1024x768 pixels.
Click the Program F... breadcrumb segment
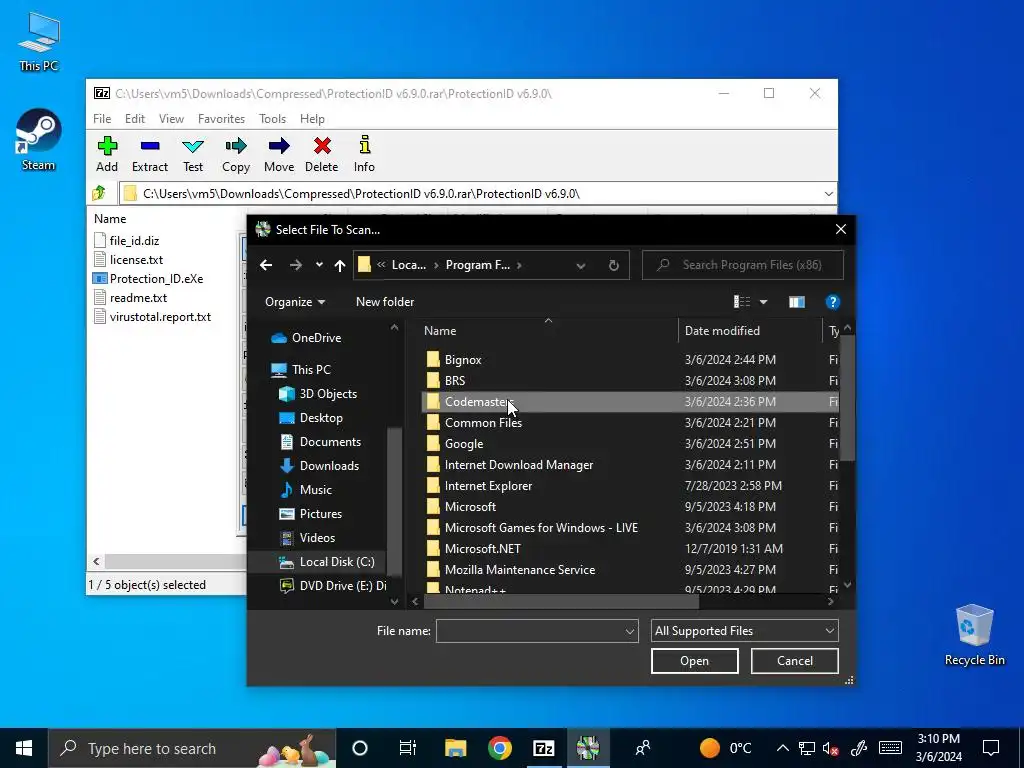point(477,265)
